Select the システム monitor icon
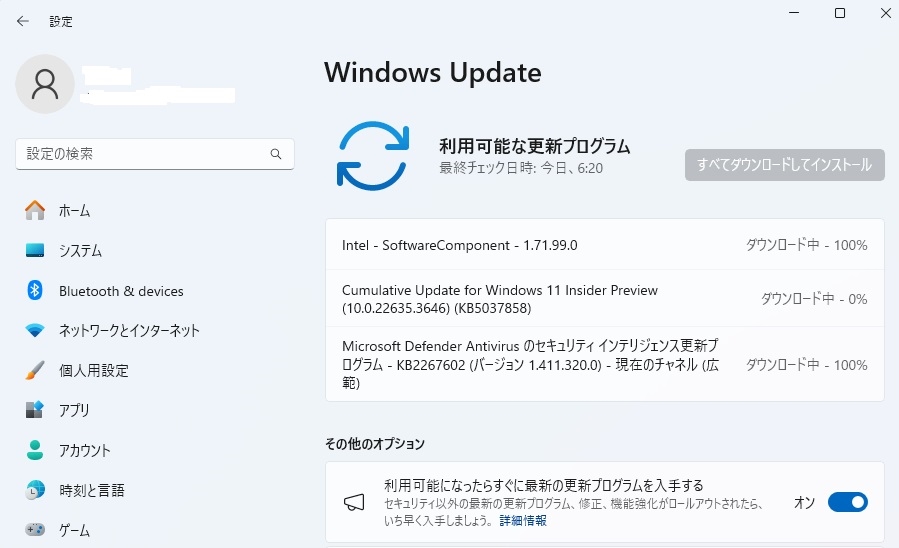Viewport: 899px width, 548px height. point(35,250)
